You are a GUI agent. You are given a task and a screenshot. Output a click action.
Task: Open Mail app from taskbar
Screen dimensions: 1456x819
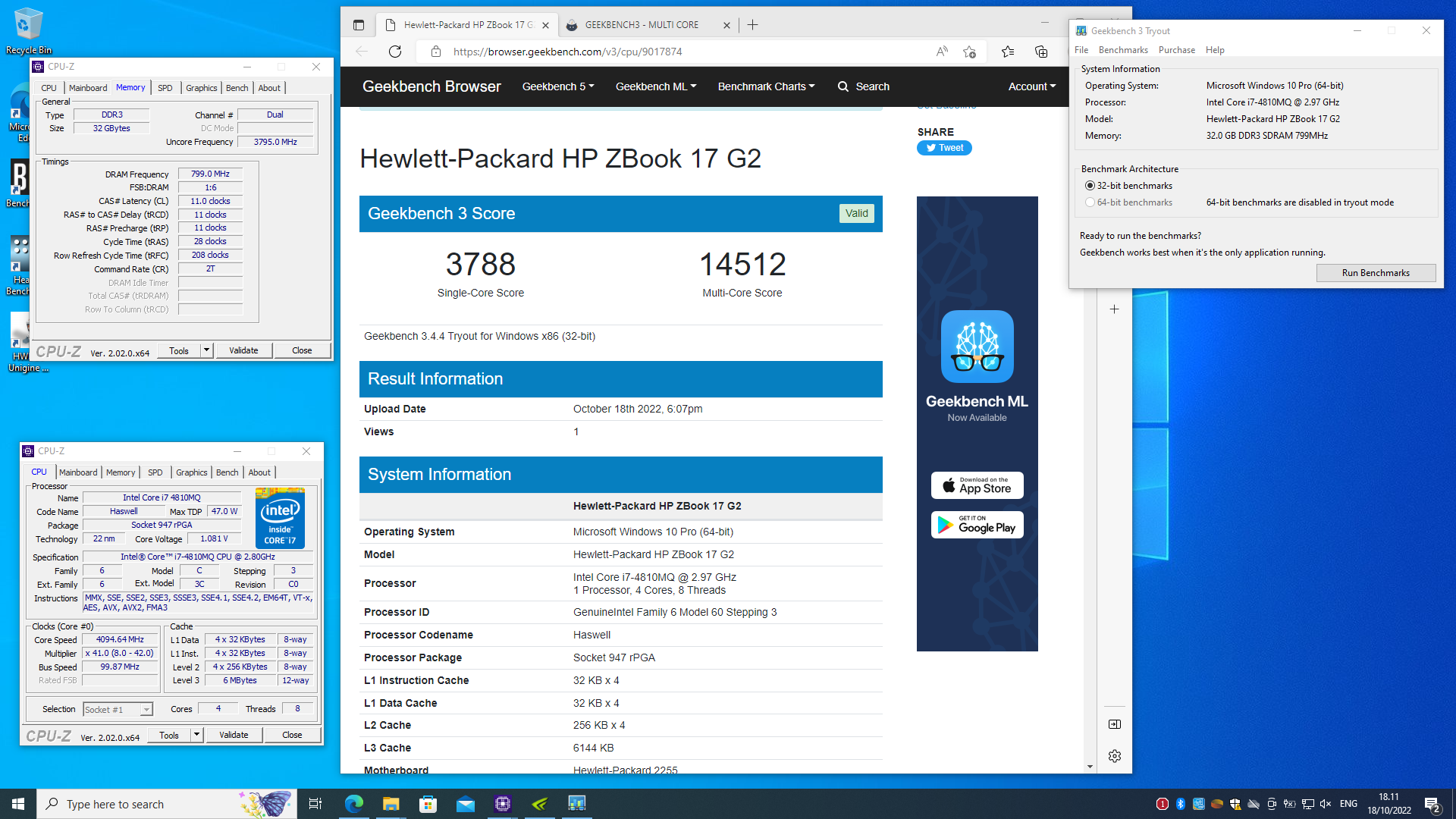click(465, 804)
